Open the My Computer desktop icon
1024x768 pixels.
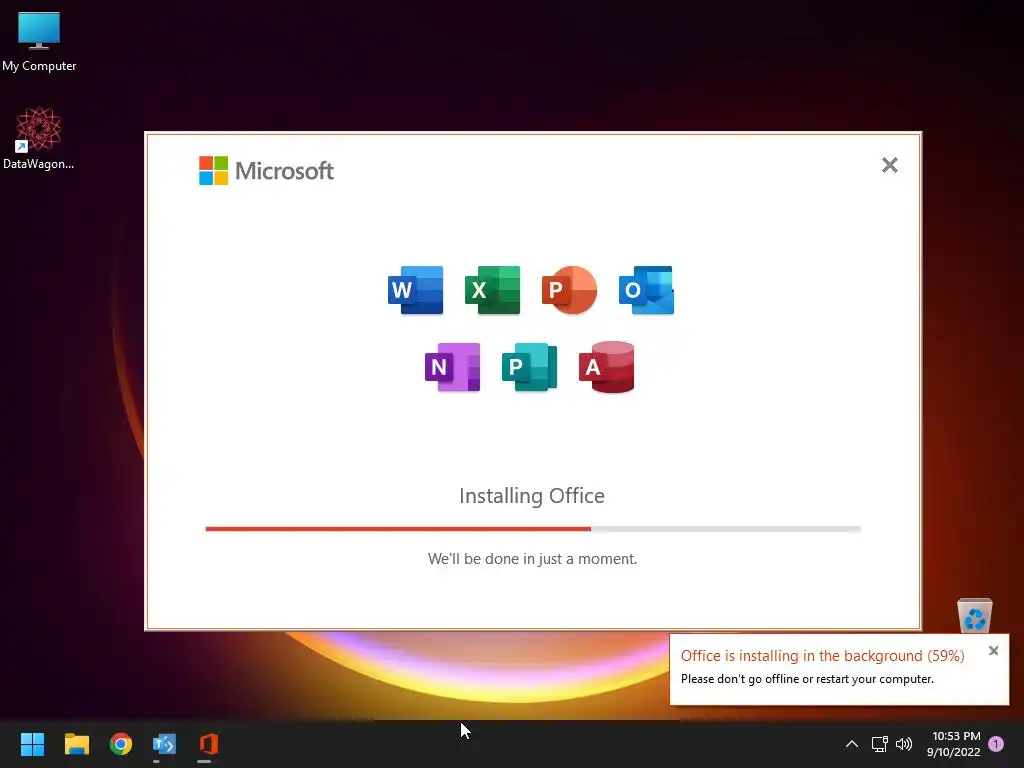click(x=39, y=41)
